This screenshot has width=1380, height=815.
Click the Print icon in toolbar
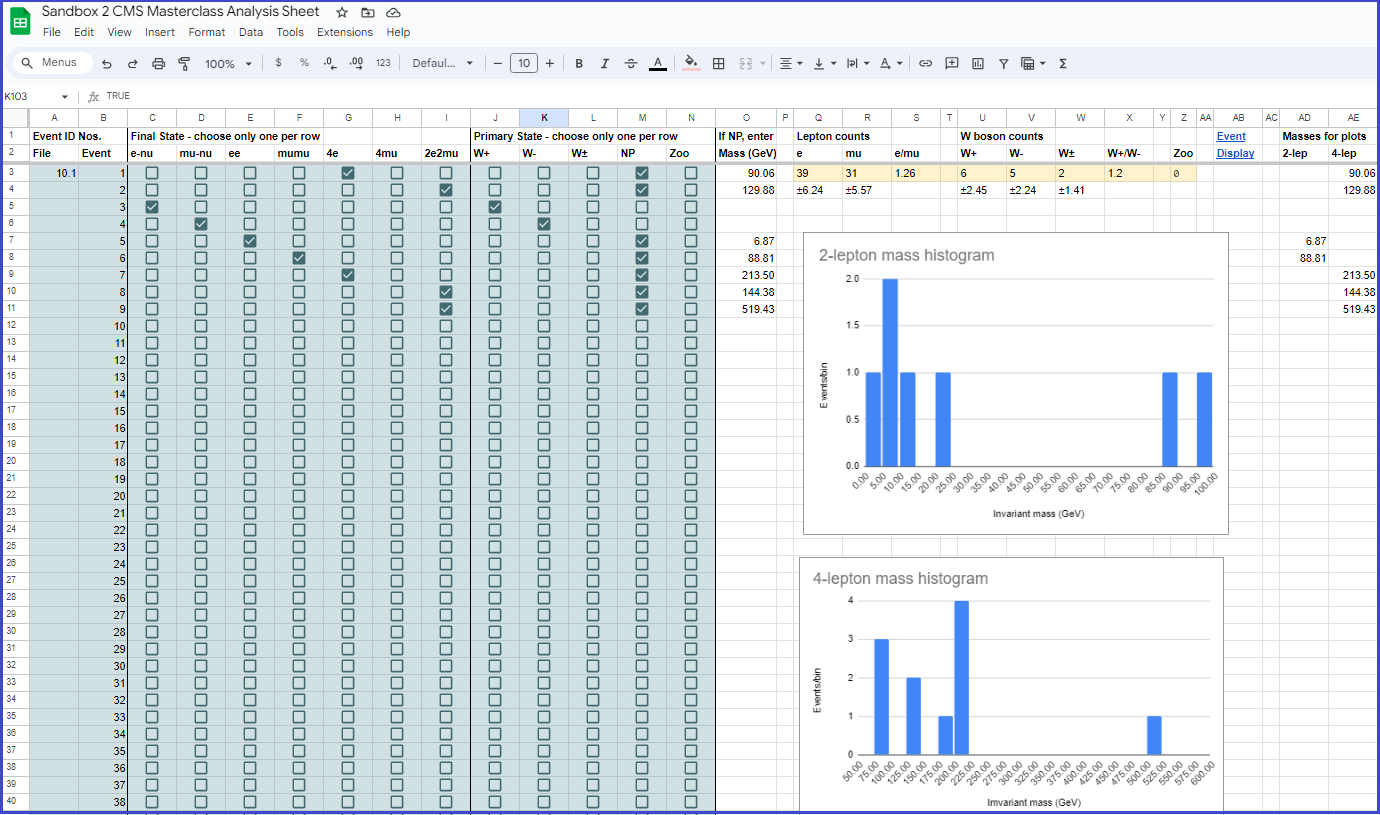point(158,64)
